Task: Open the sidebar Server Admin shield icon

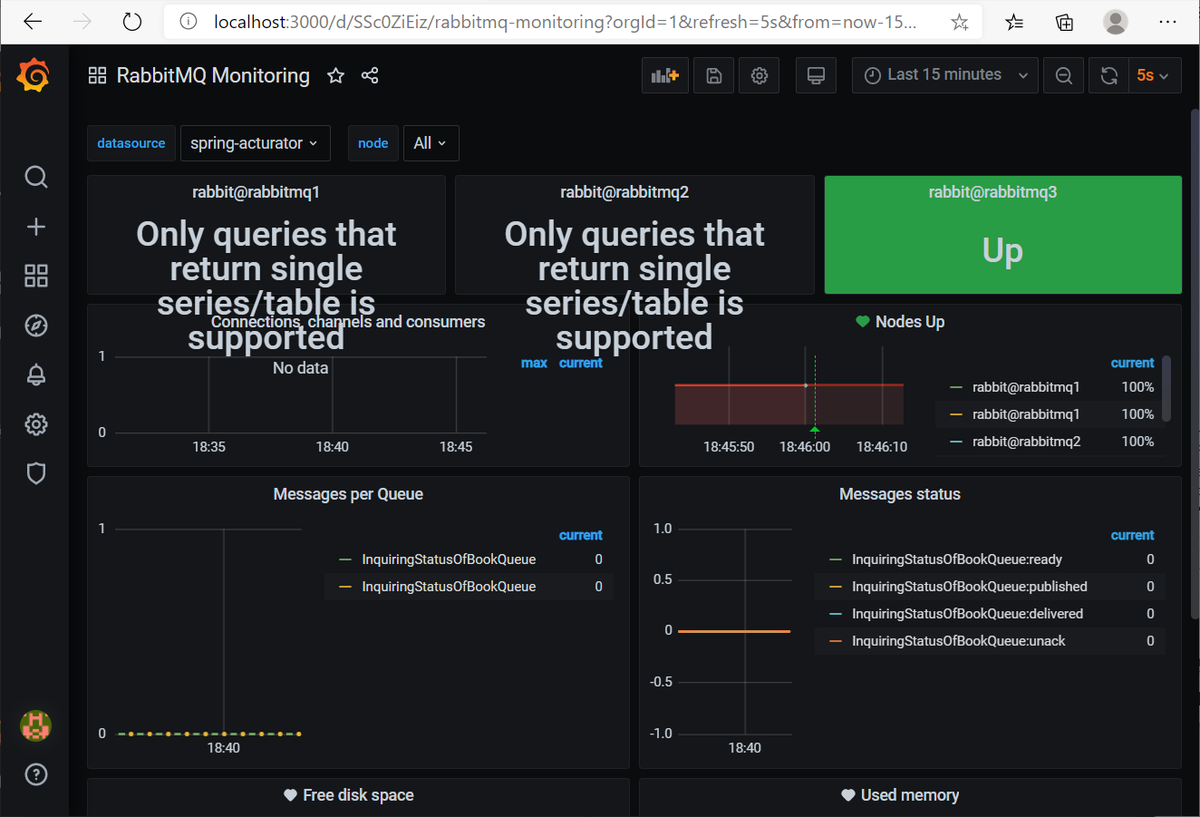Action: point(36,474)
